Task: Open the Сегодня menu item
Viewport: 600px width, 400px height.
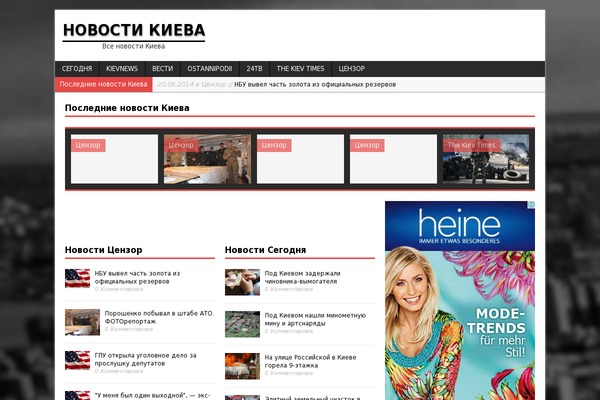Action: pyautogui.click(x=77, y=69)
